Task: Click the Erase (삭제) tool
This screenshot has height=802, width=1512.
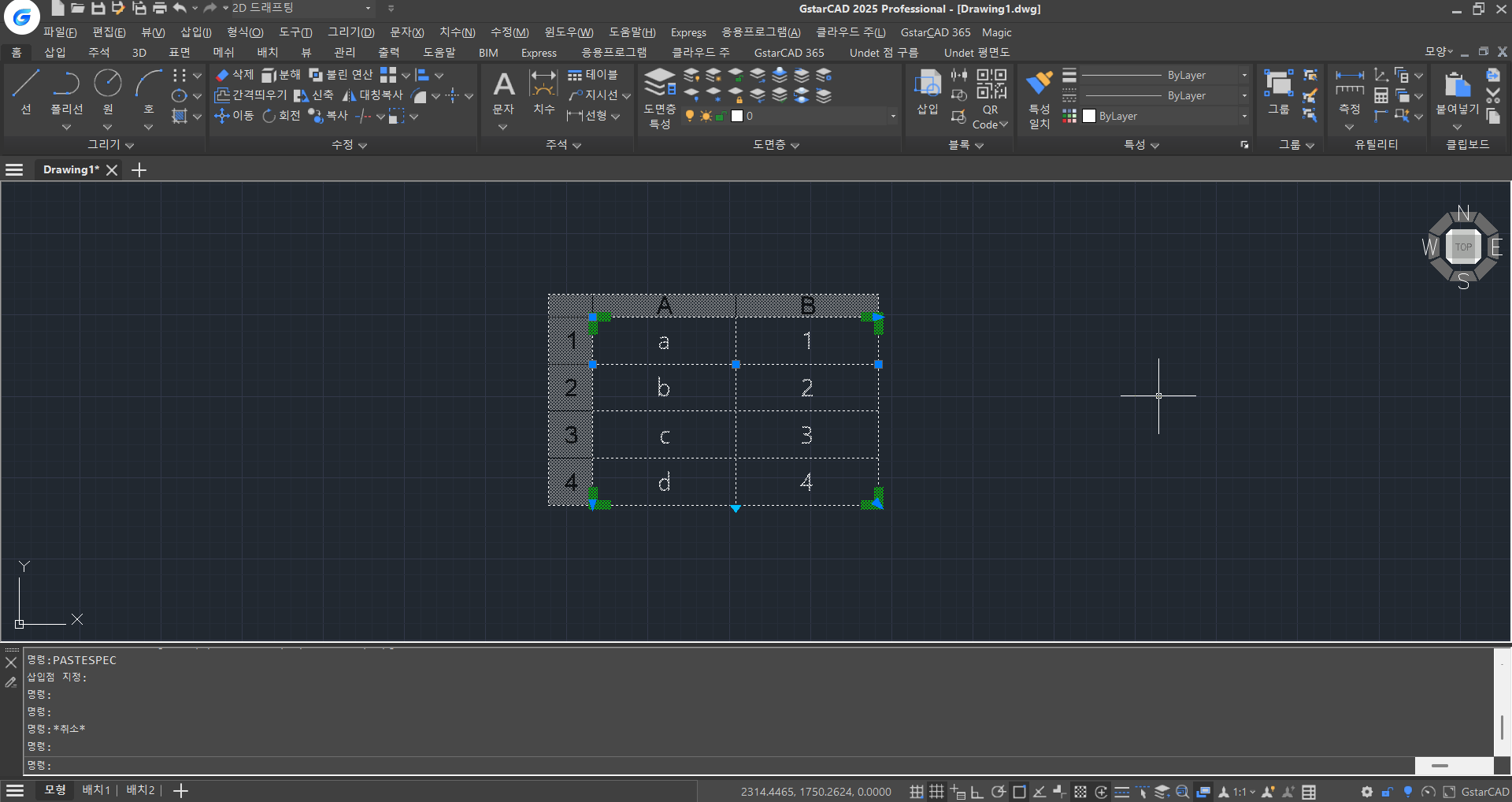Action: (235, 75)
